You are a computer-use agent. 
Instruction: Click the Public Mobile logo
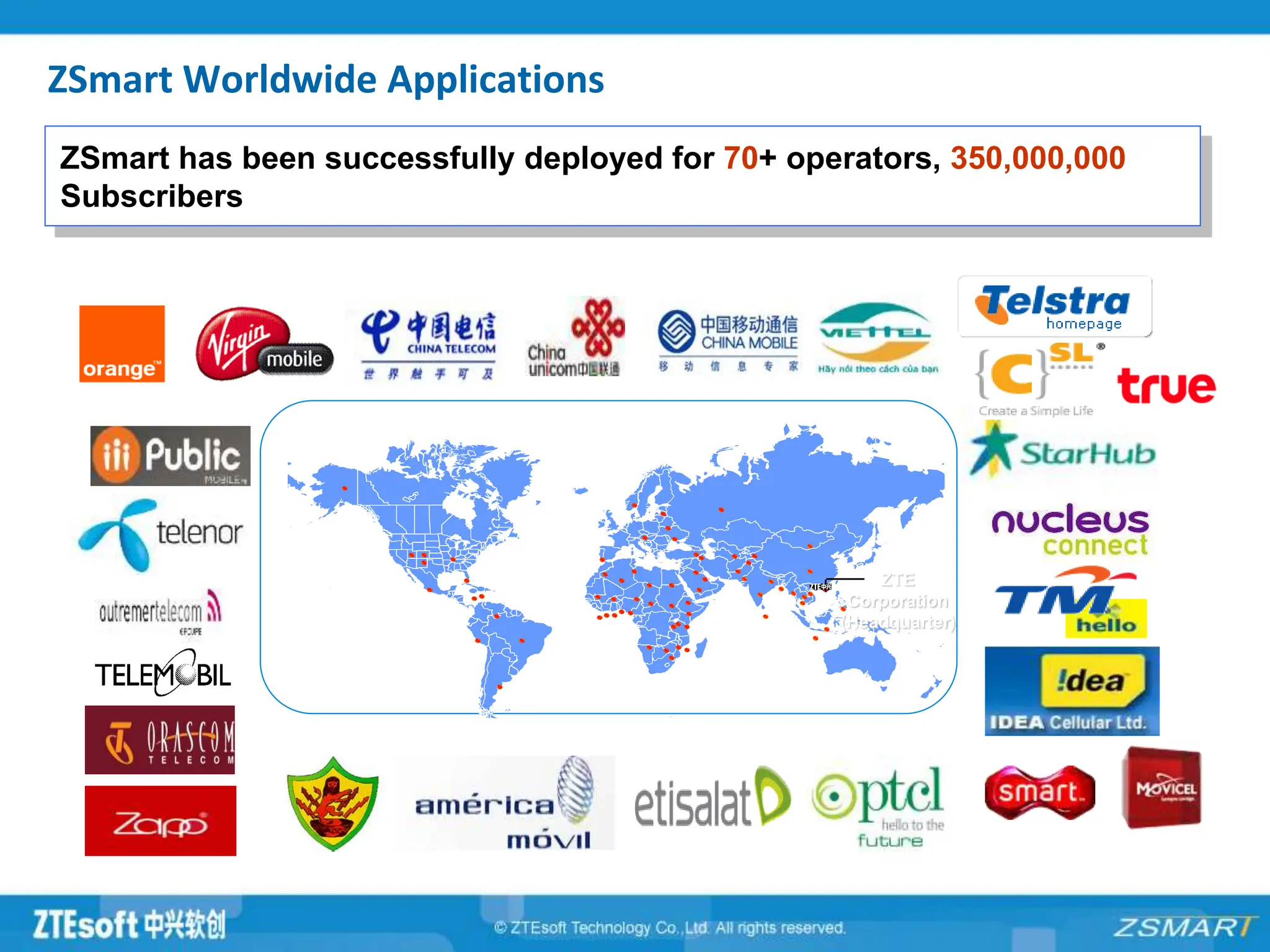pyautogui.click(x=171, y=456)
